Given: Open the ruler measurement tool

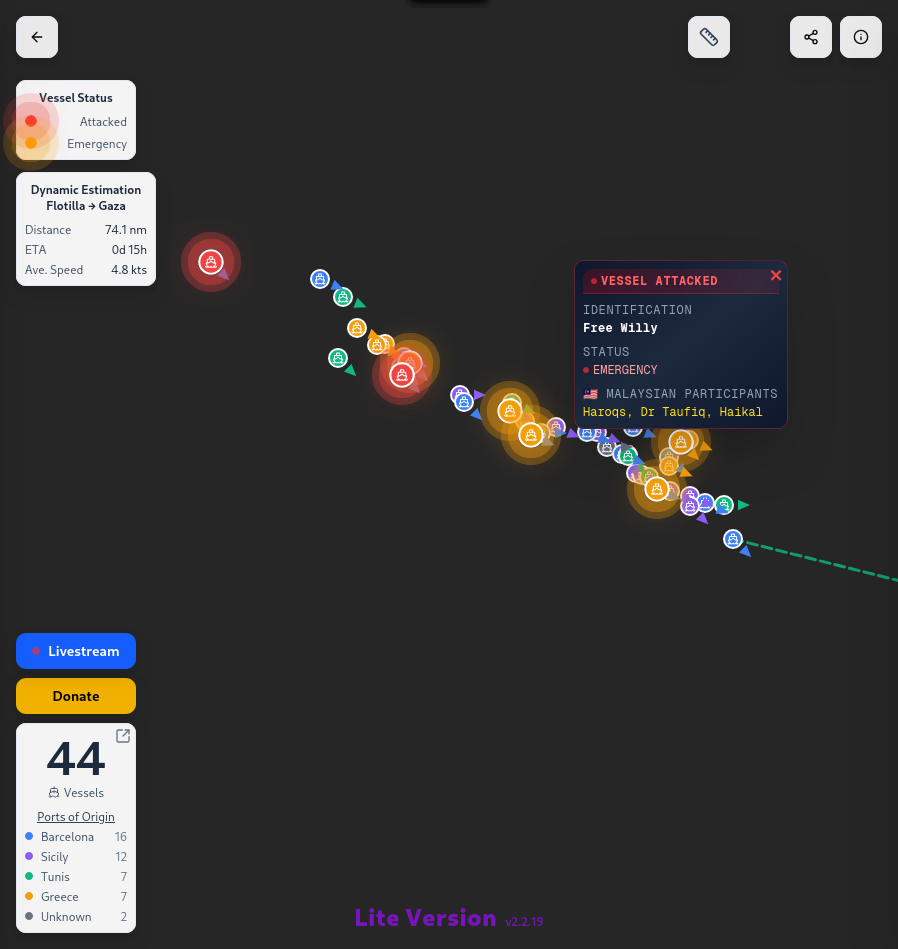Looking at the screenshot, I should [x=709, y=37].
